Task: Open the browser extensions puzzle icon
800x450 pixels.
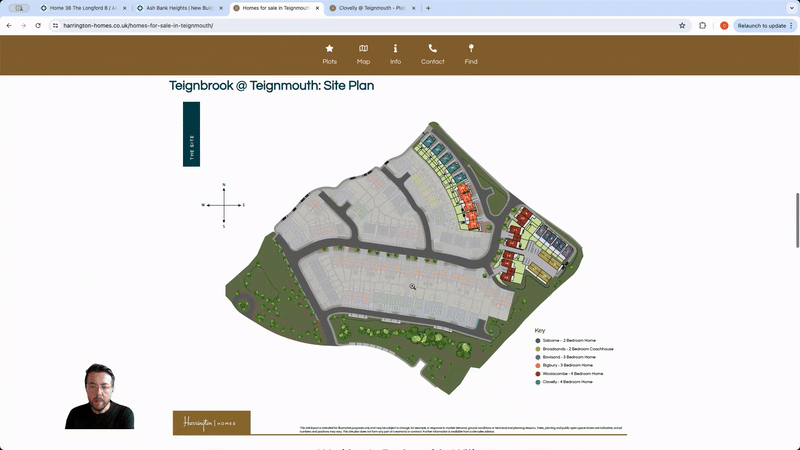Action: click(x=703, y=25)
